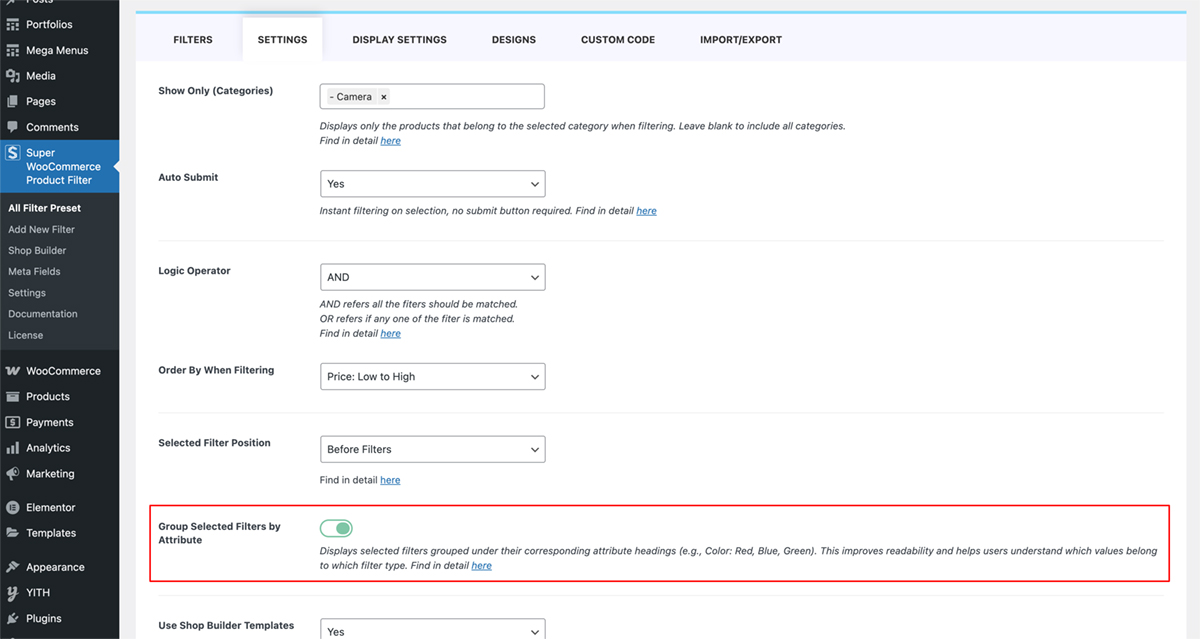1200x639 pixels.
Task: Click 'here' link under Selected Filter Position
Action: (x=391, y=480)
